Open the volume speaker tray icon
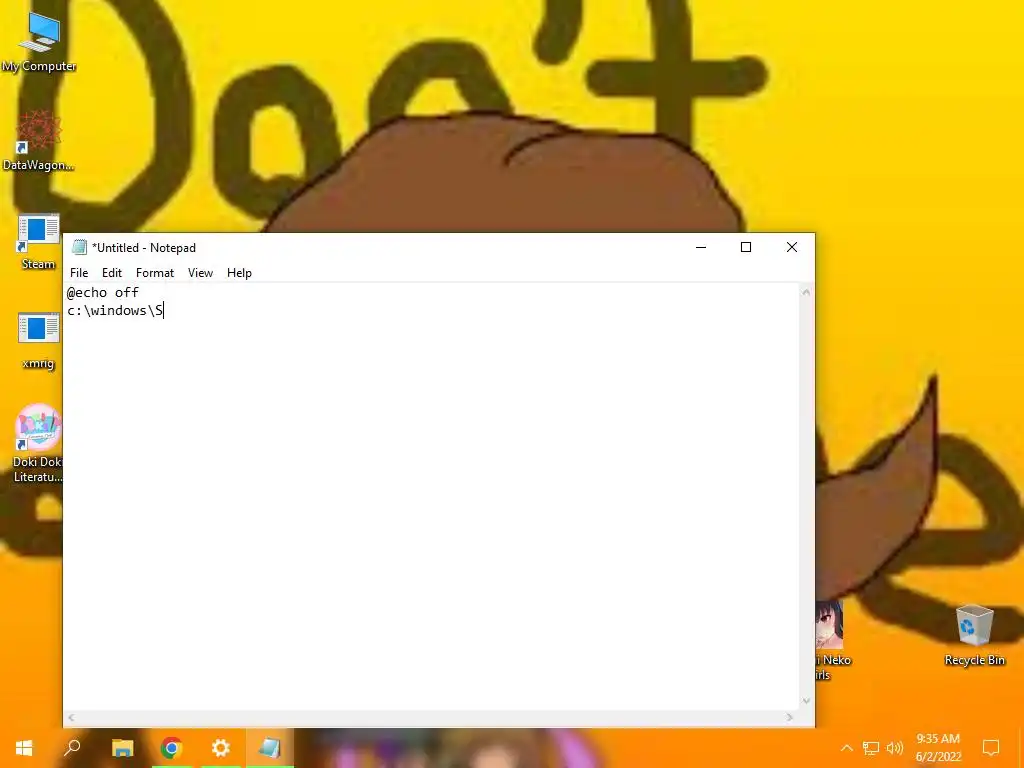1024x768 pixels. 895,748
